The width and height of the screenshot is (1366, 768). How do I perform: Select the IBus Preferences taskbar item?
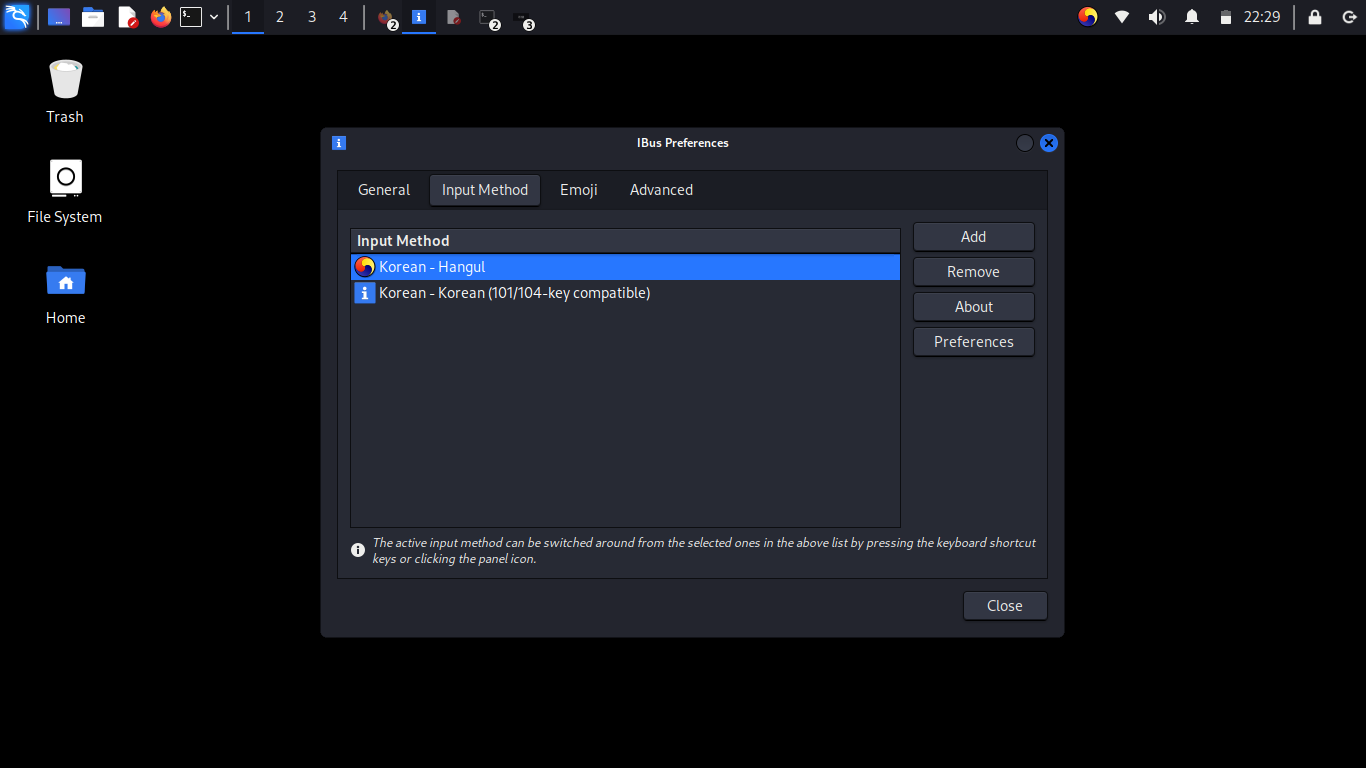pos(419,17)
